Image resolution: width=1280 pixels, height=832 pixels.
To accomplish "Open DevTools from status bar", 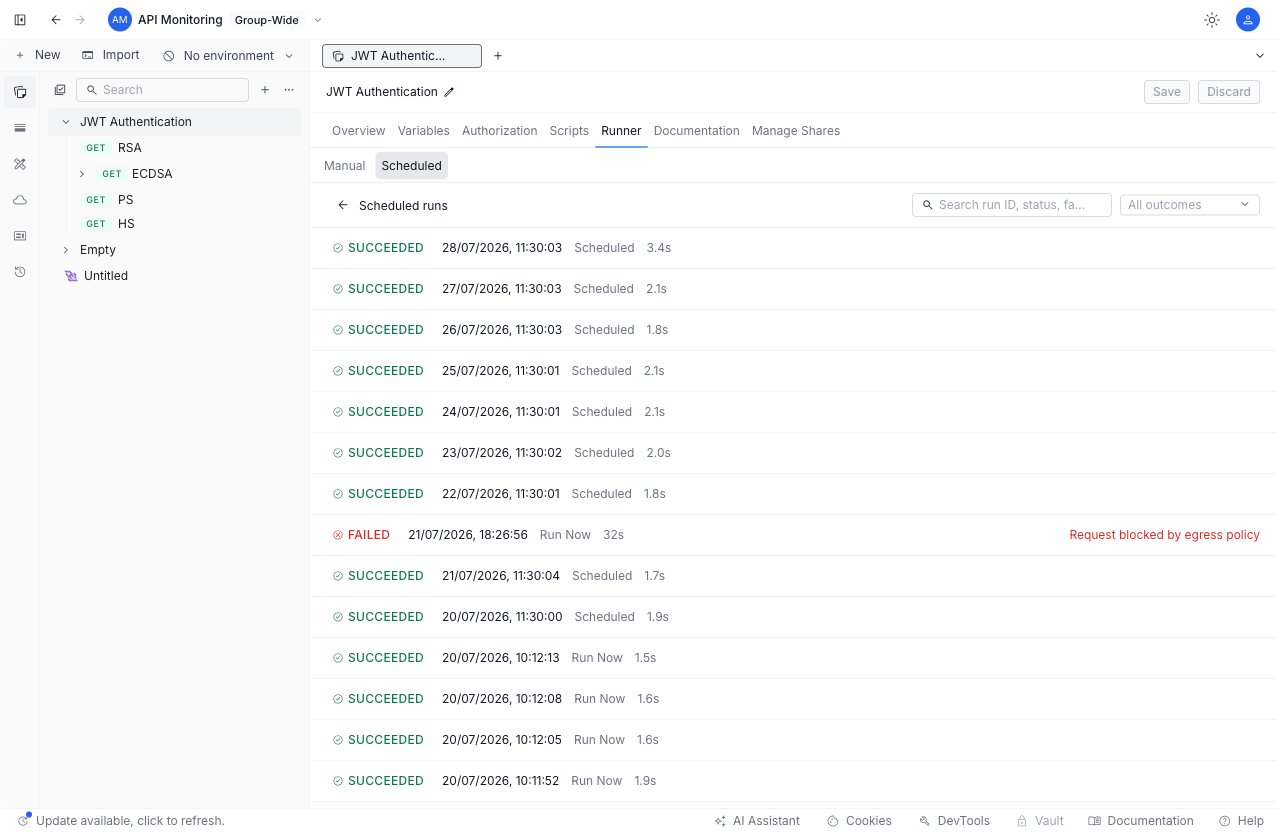I will (x=954, y=821).
